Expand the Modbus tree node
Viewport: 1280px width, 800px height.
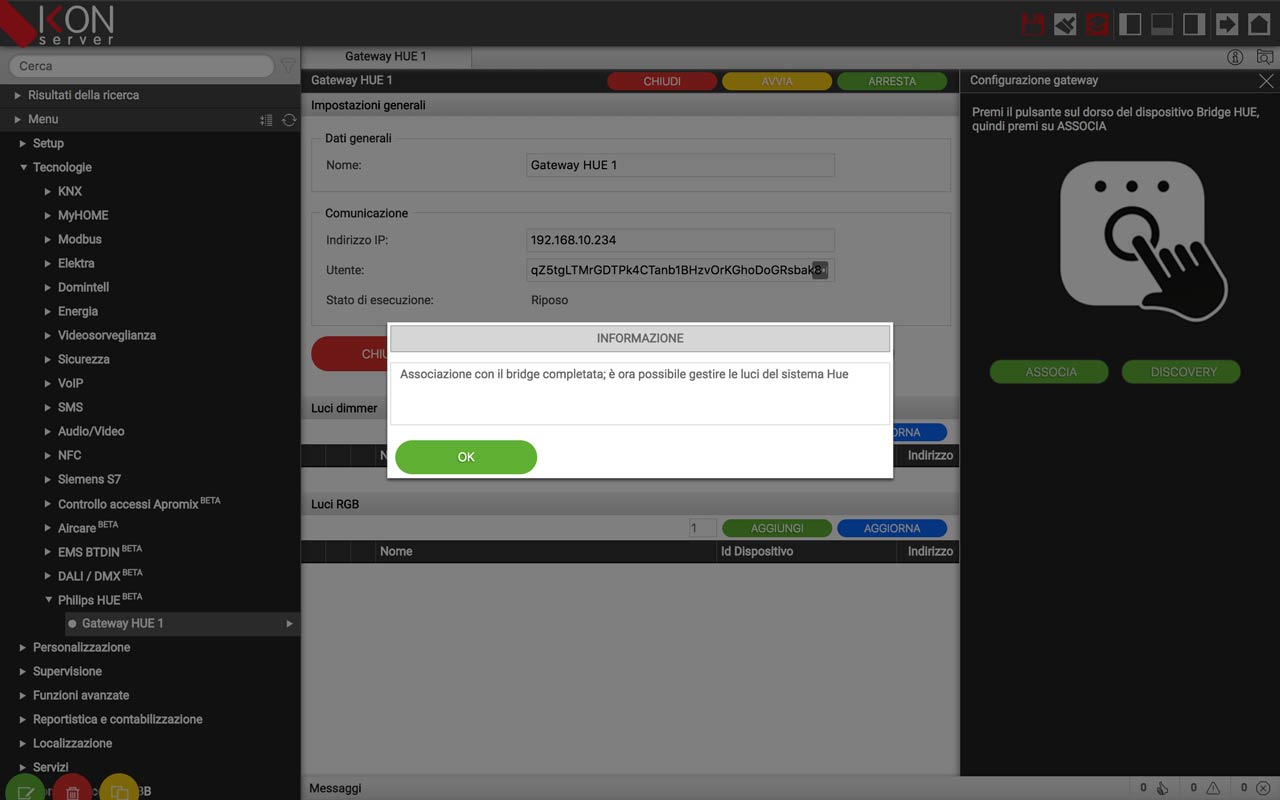pyautogui.click(x=47, y=239)
